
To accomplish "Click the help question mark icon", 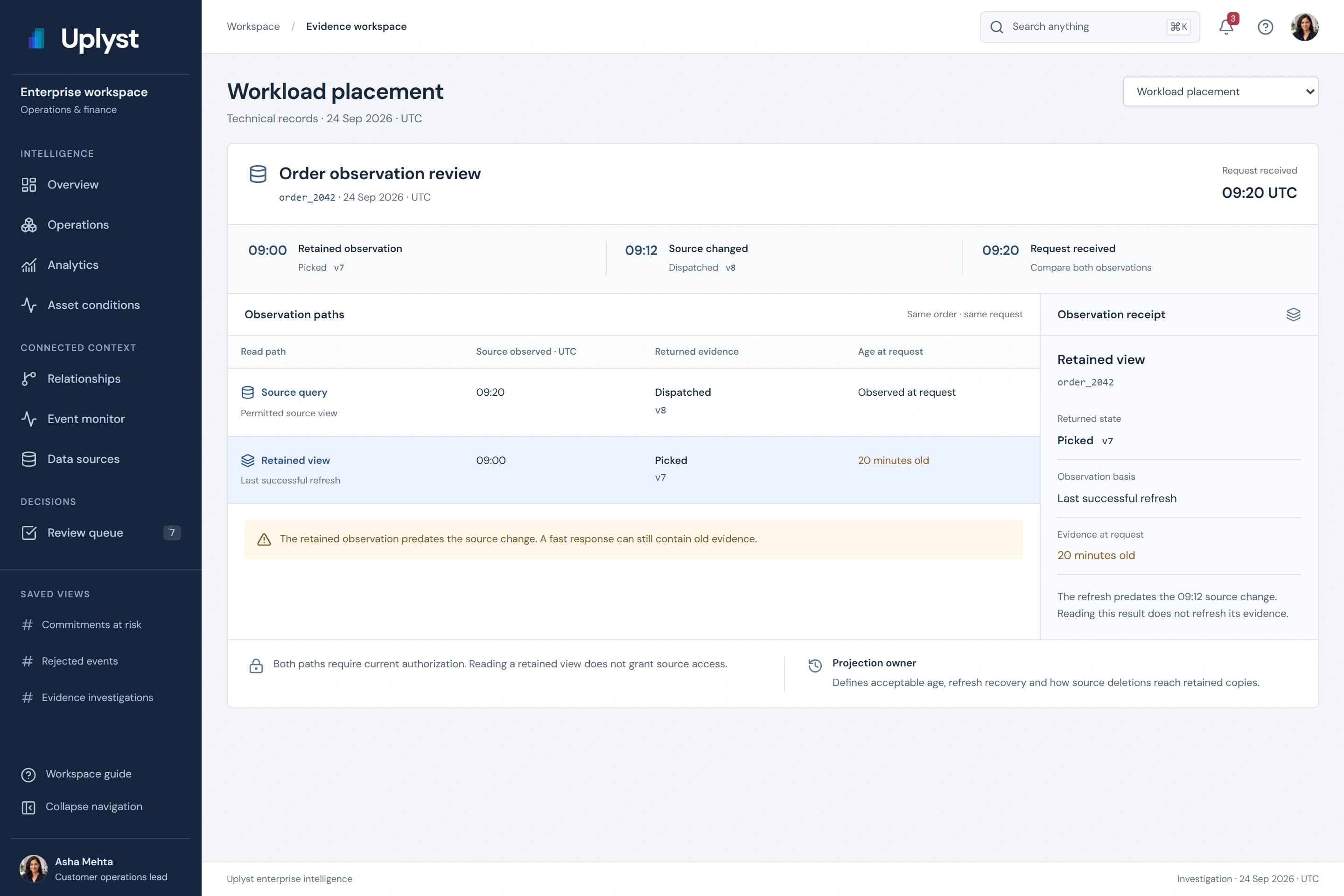I will point(1265,27).
